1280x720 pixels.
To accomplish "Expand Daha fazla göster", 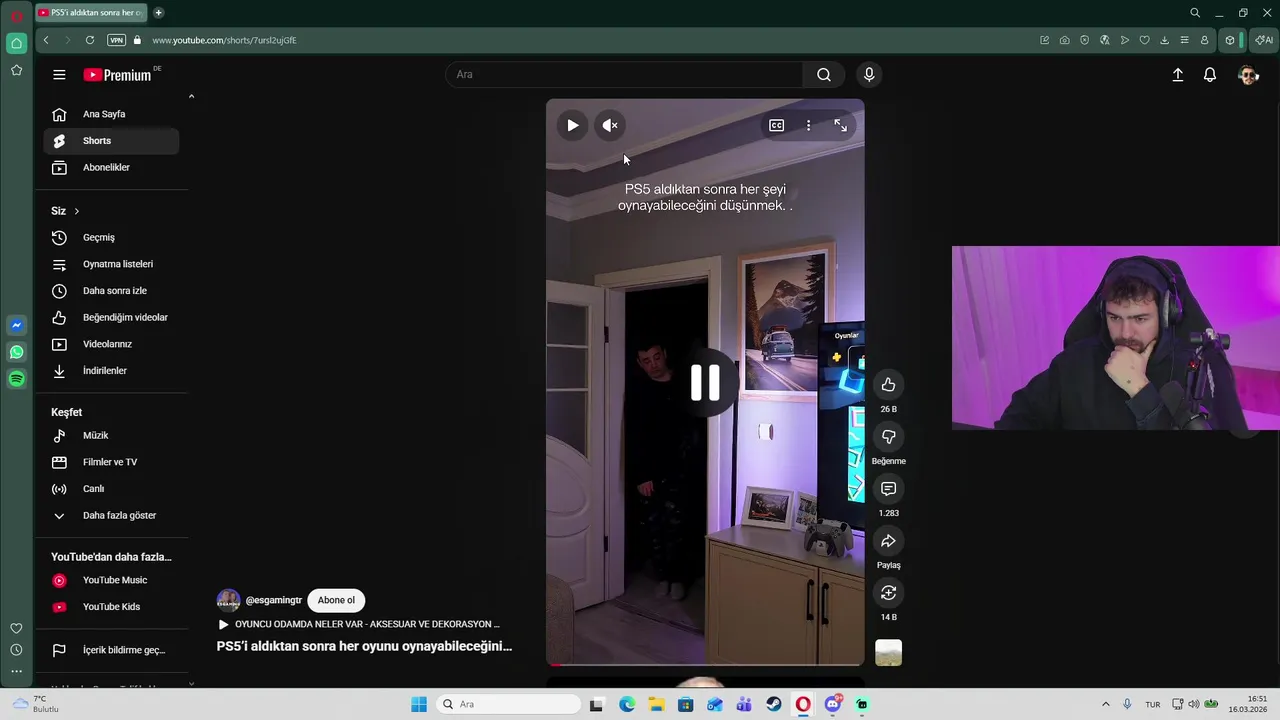I will (112, 515).
